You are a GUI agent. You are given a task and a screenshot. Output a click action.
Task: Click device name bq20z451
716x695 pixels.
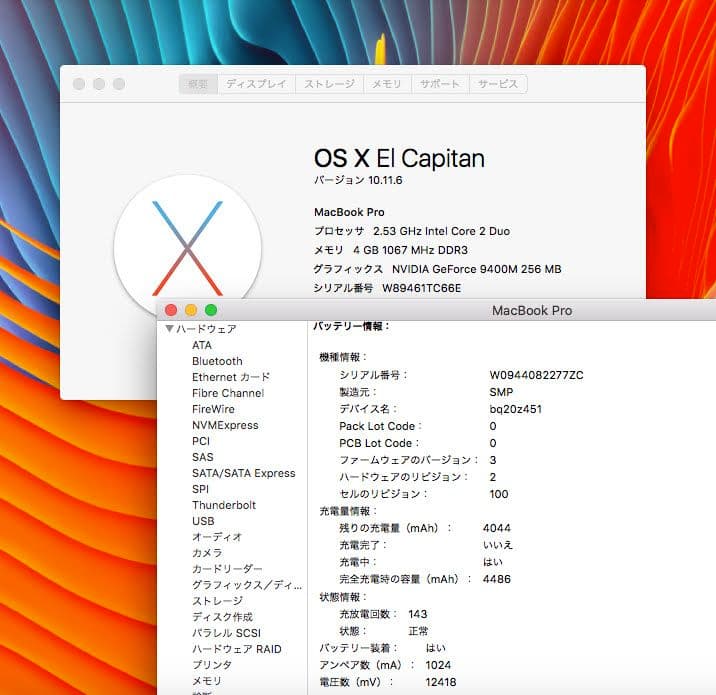[516, 409]
